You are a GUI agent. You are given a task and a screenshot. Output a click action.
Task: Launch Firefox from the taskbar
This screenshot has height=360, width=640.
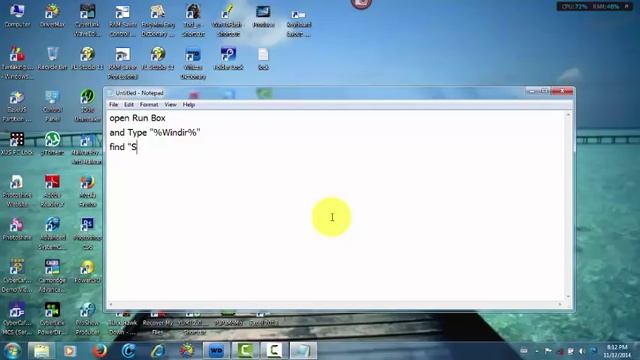point(99,351)
